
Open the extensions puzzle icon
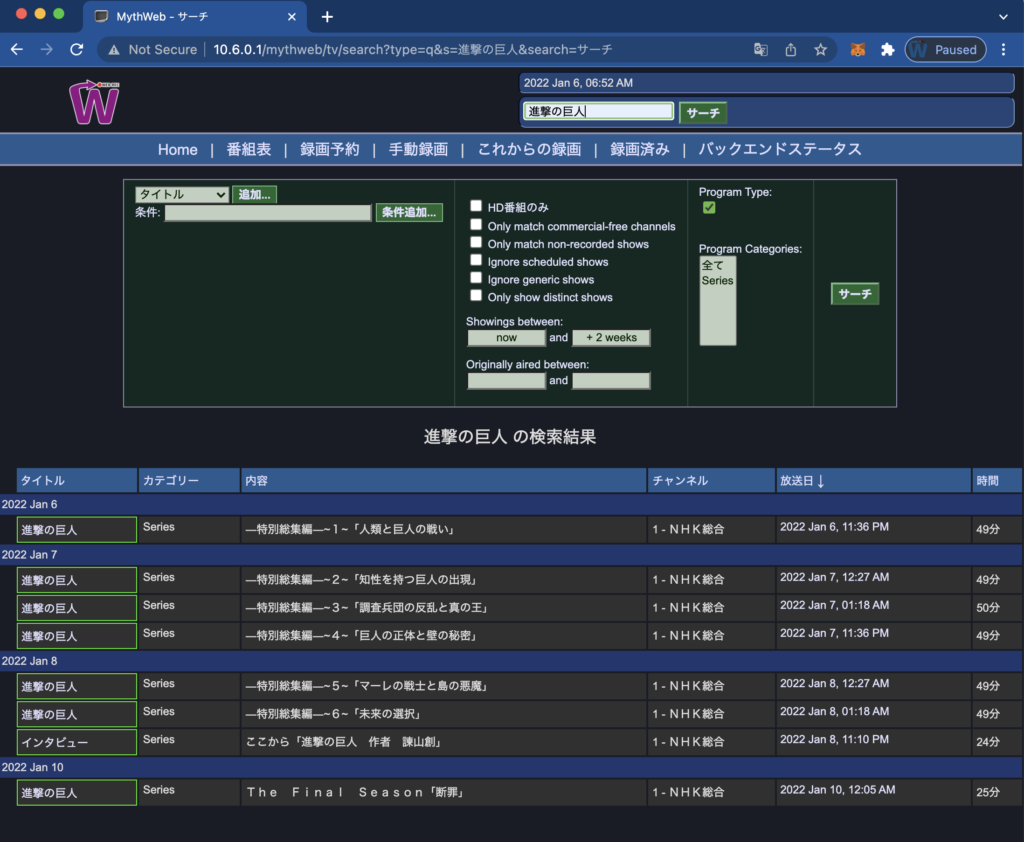[886, 49]
